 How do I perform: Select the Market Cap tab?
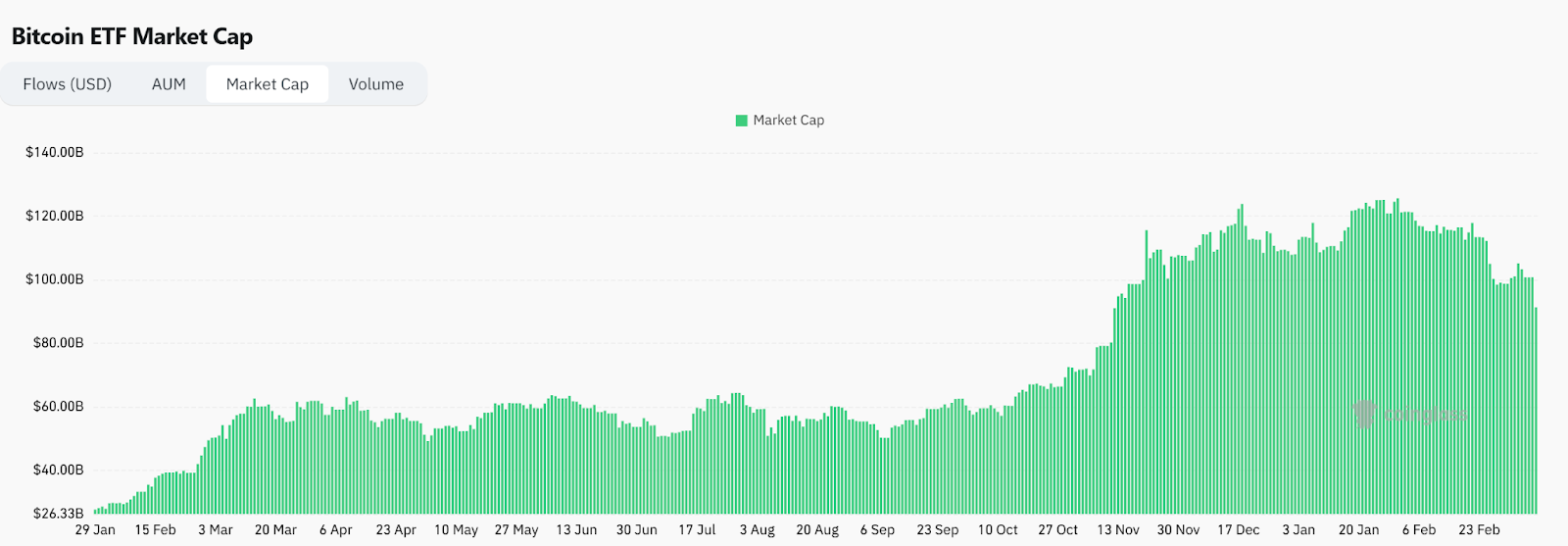(x=268, y=84)
